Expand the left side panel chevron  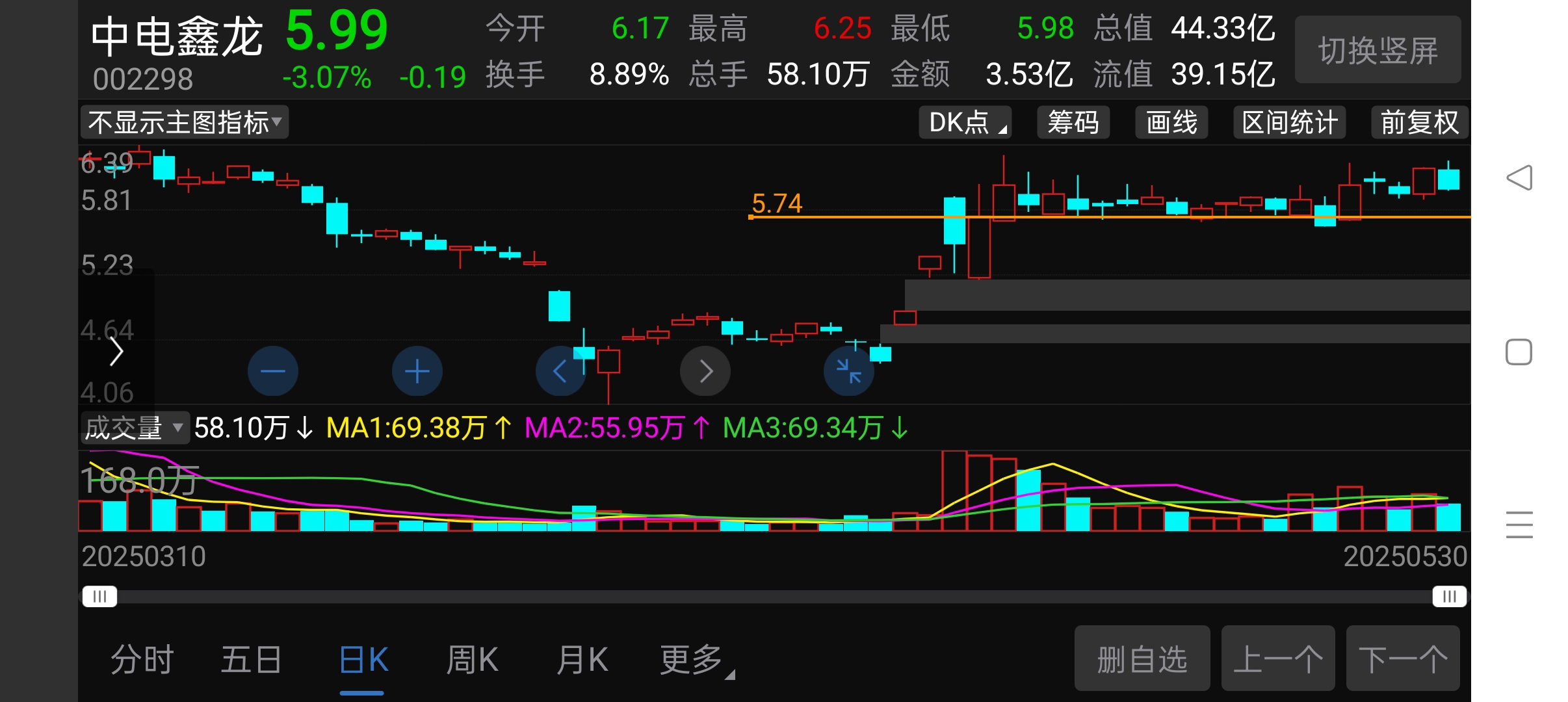[116, 352]
